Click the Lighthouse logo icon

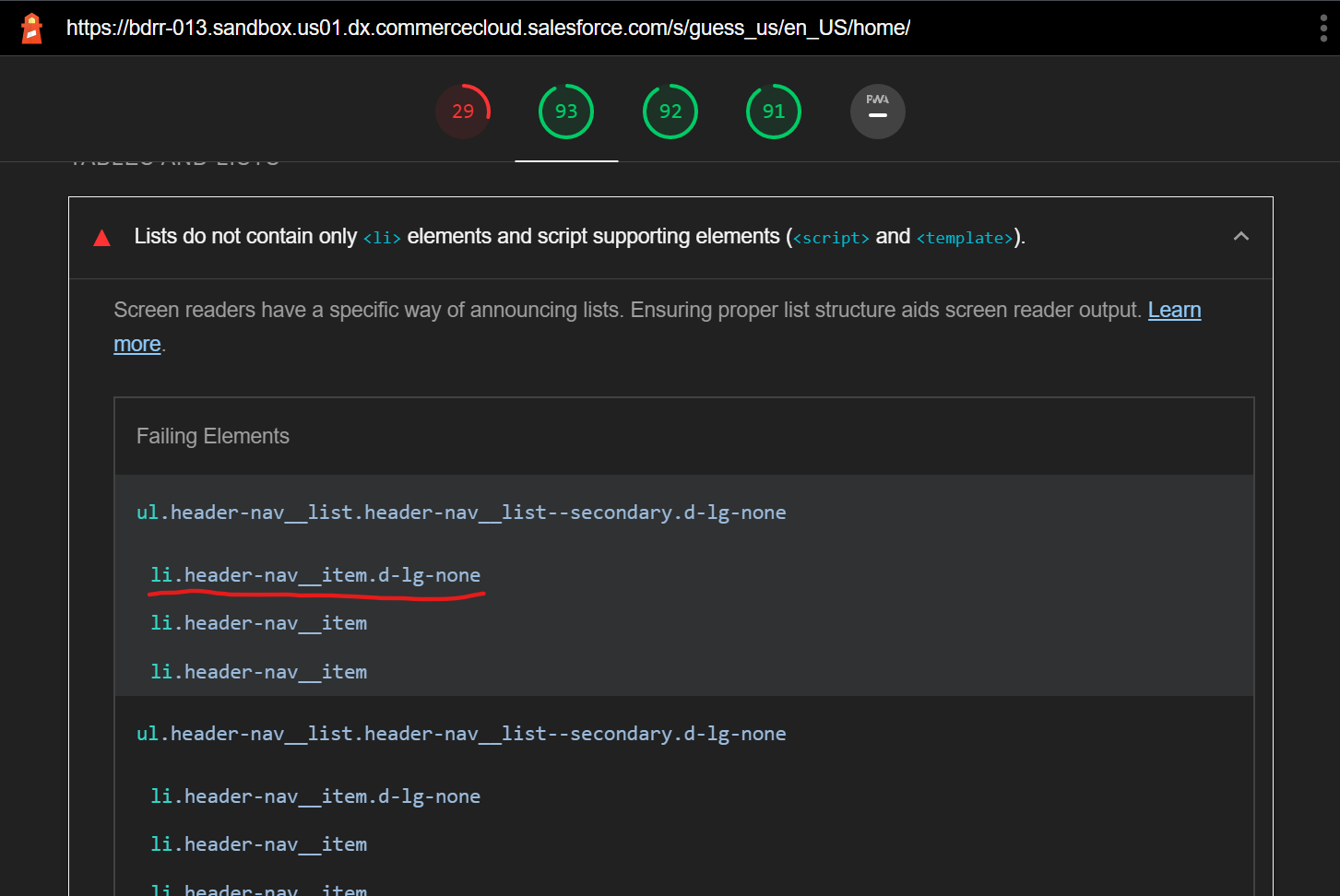tap(30, 28)
